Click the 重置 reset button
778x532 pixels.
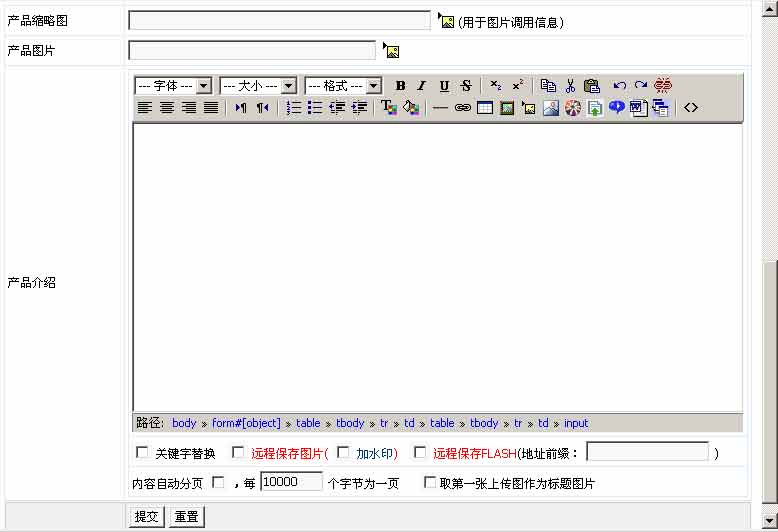pyautogui.click(x=187, y=517)
